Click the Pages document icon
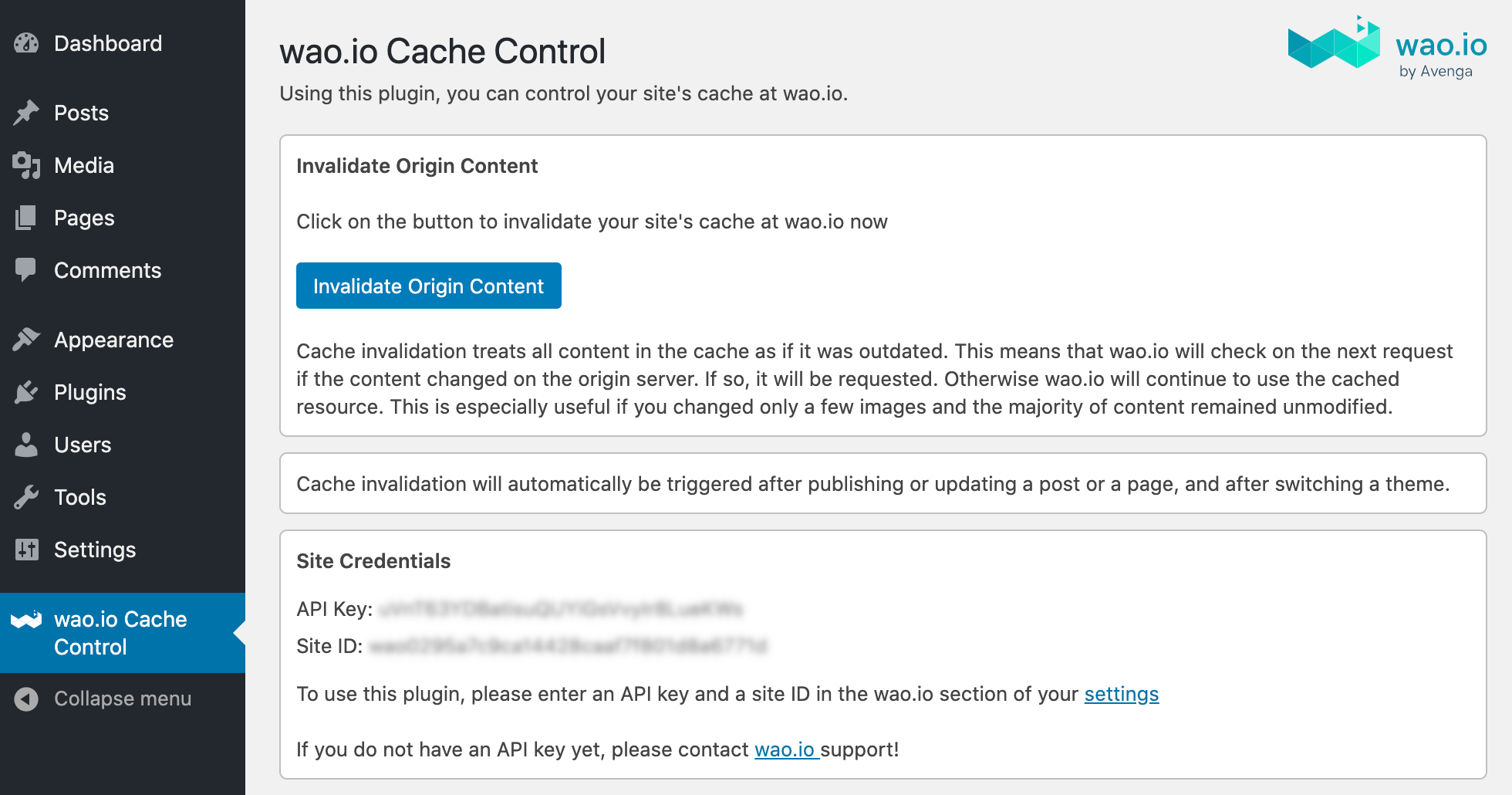 click(x=26, y=218)
